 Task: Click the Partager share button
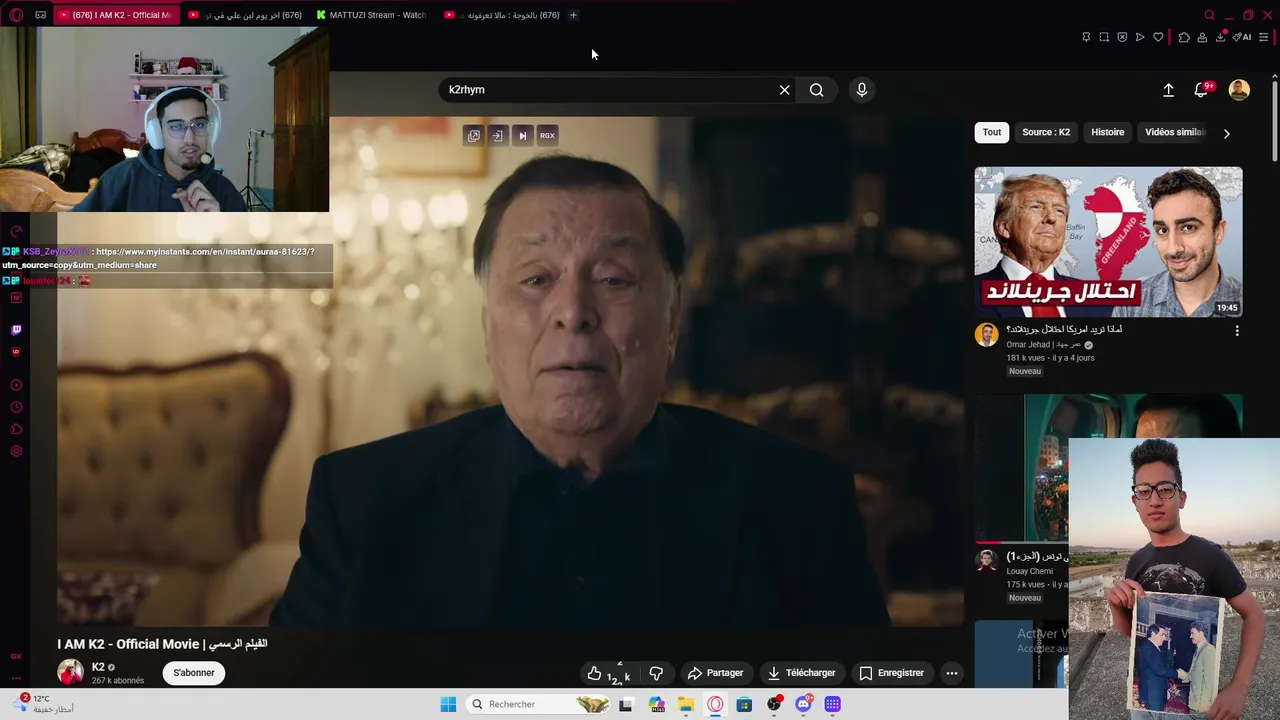(715, 673)
